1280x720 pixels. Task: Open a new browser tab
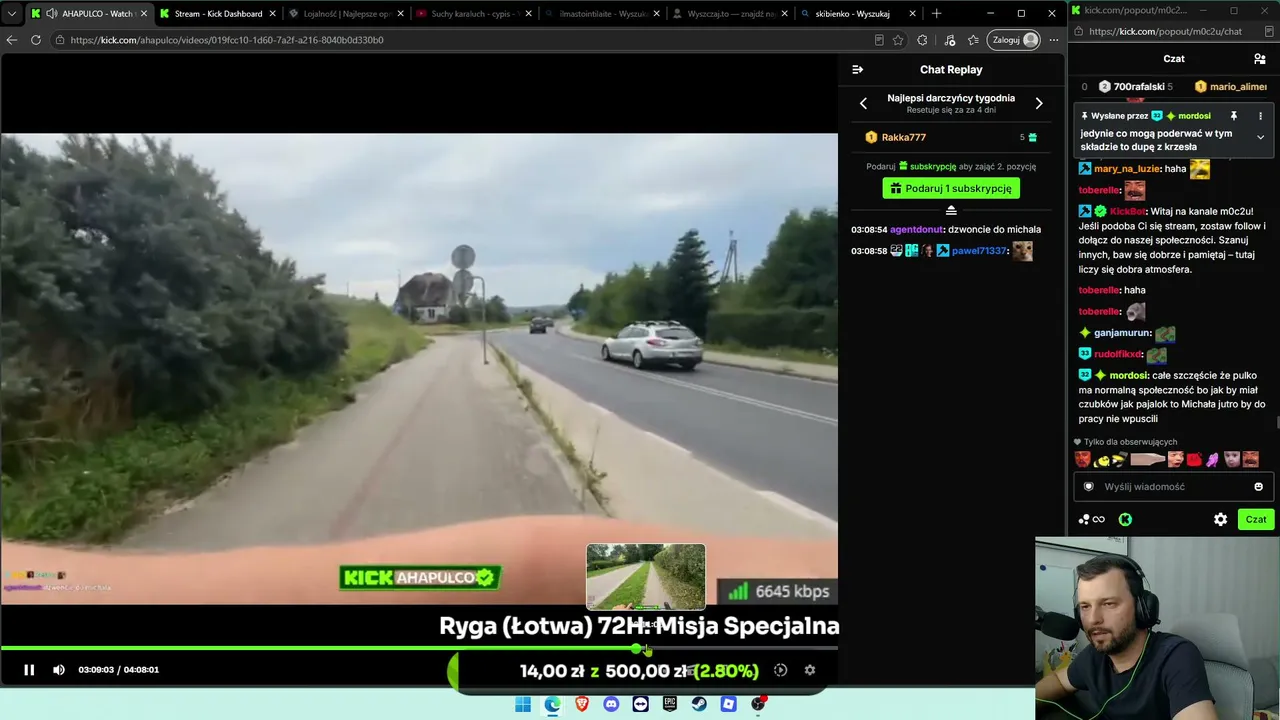(937, 14)
